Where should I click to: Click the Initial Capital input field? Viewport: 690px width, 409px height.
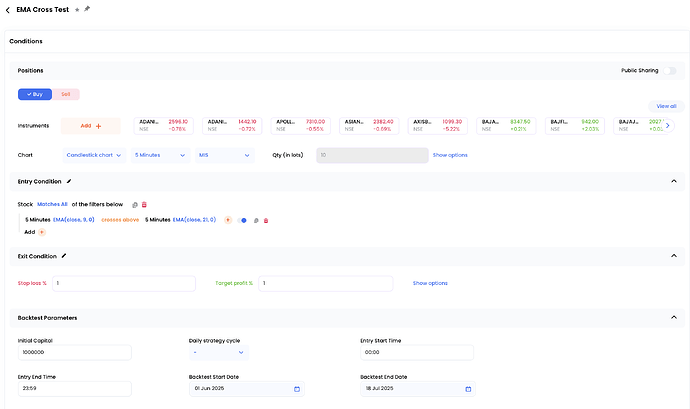tap(74, 352)
